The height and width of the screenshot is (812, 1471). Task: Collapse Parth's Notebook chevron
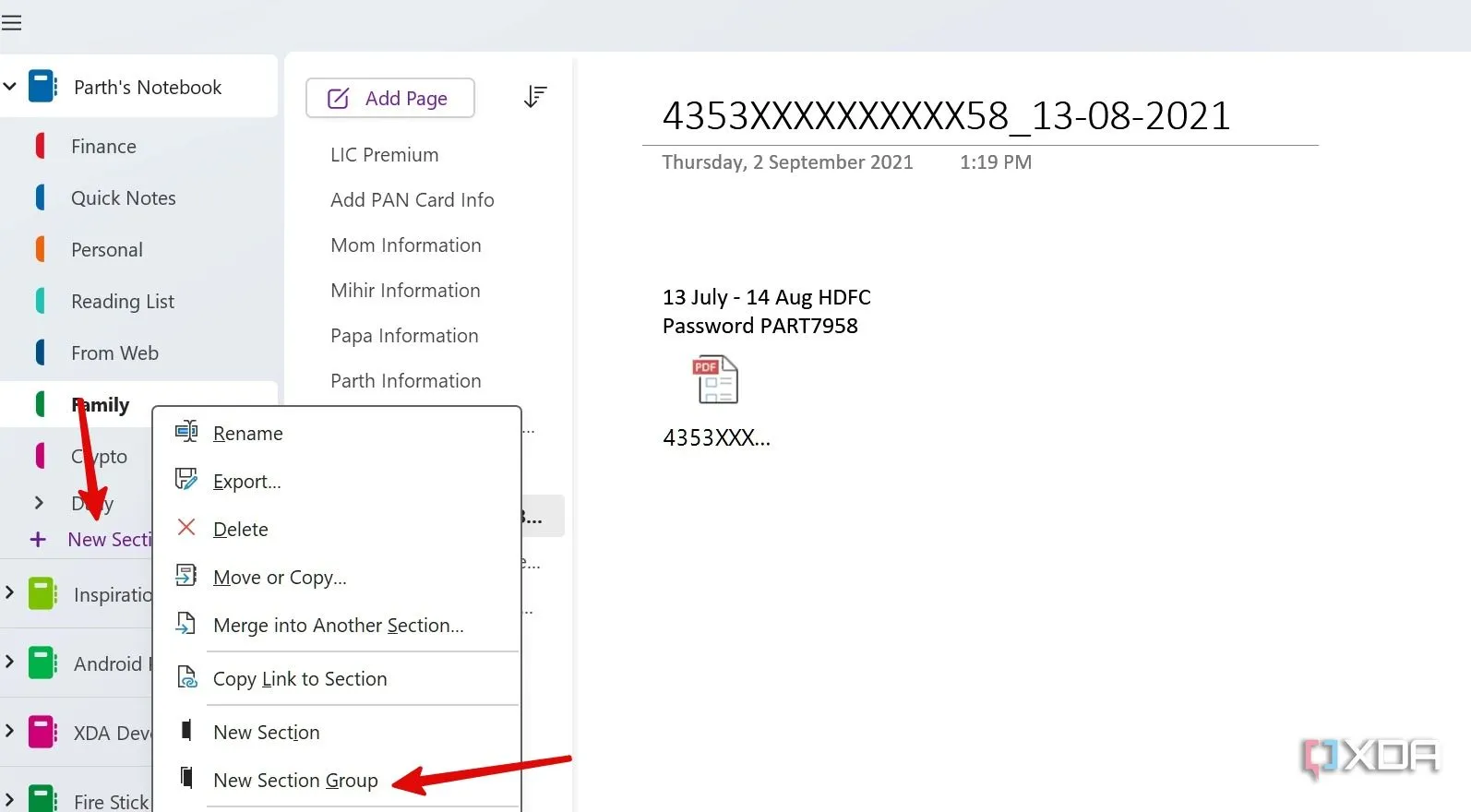tap(10, 87)
